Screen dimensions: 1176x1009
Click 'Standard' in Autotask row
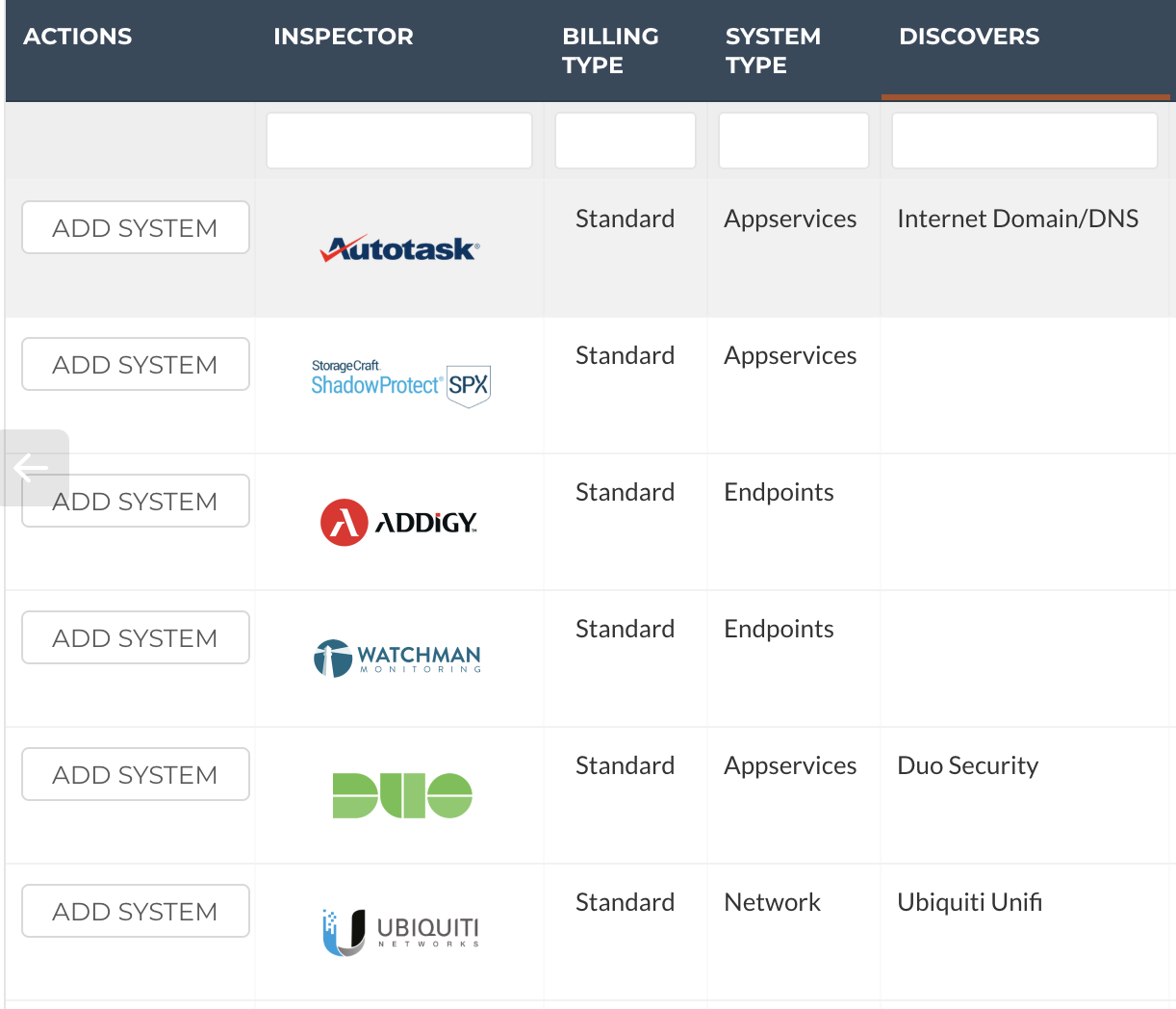click(x=626, y=219)
